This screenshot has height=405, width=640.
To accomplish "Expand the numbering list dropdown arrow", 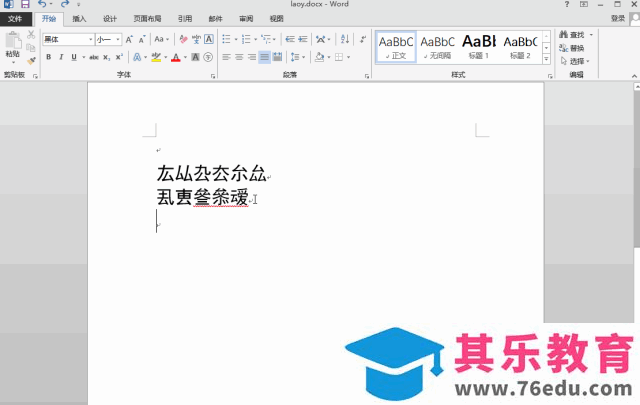I will [x=256, y=40].
